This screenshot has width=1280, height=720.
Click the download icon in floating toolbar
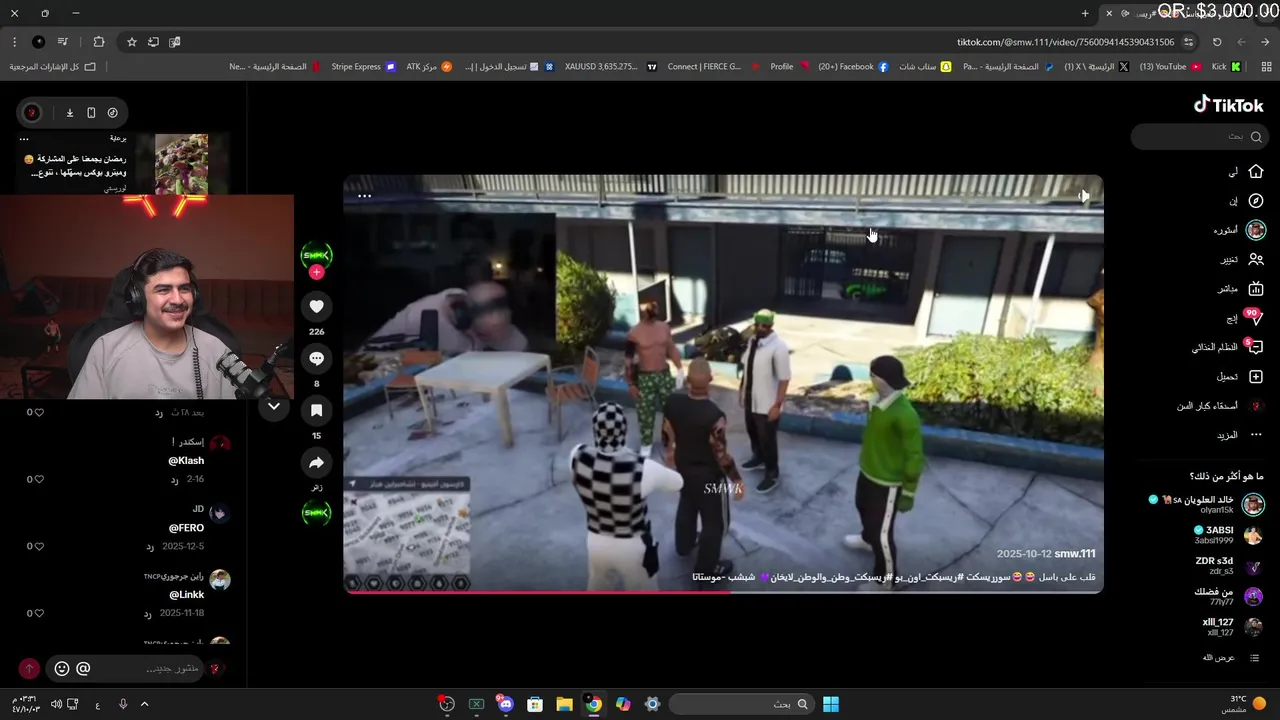click(x=70, y=113)
